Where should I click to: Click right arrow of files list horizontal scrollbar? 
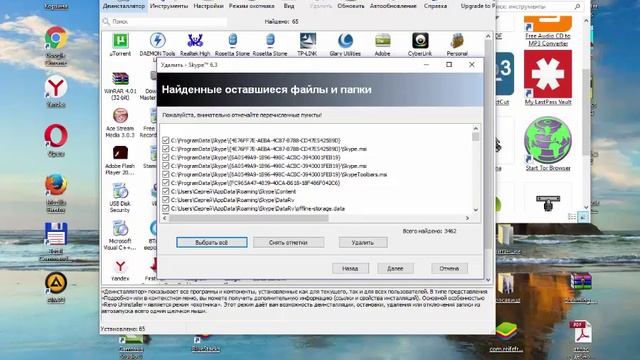point(467,218)
